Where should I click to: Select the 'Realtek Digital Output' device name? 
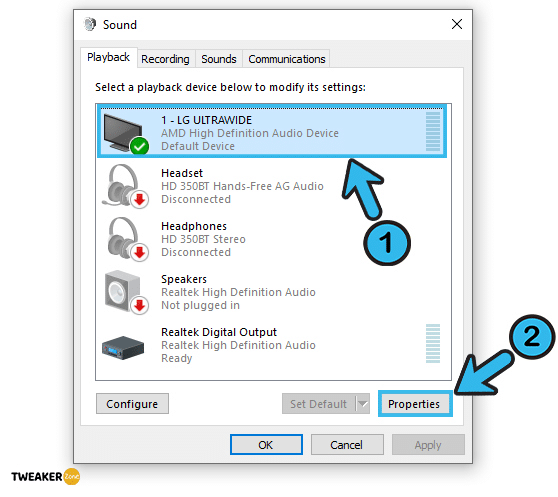point(219,332)
